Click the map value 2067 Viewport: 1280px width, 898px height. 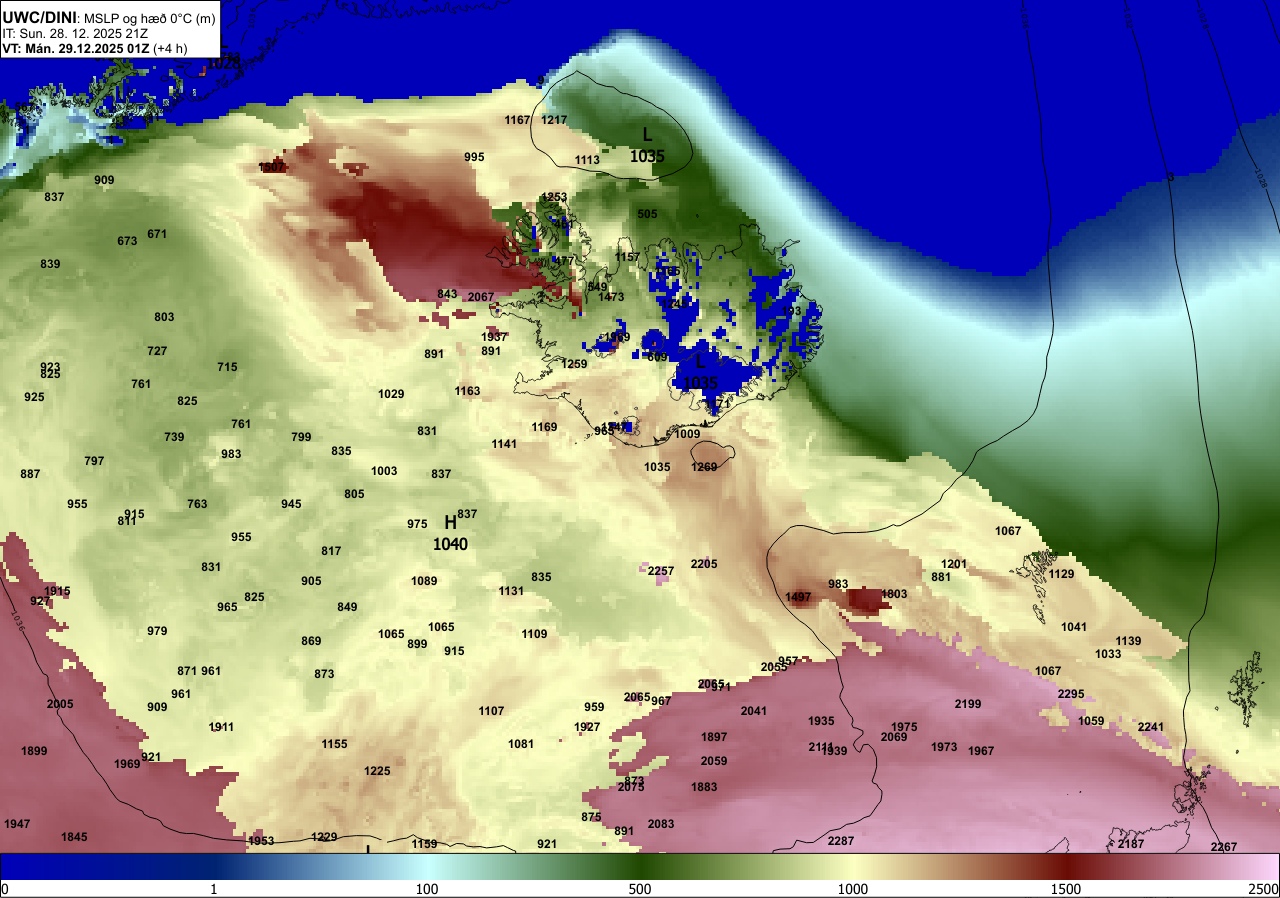[x=481, y=297]
